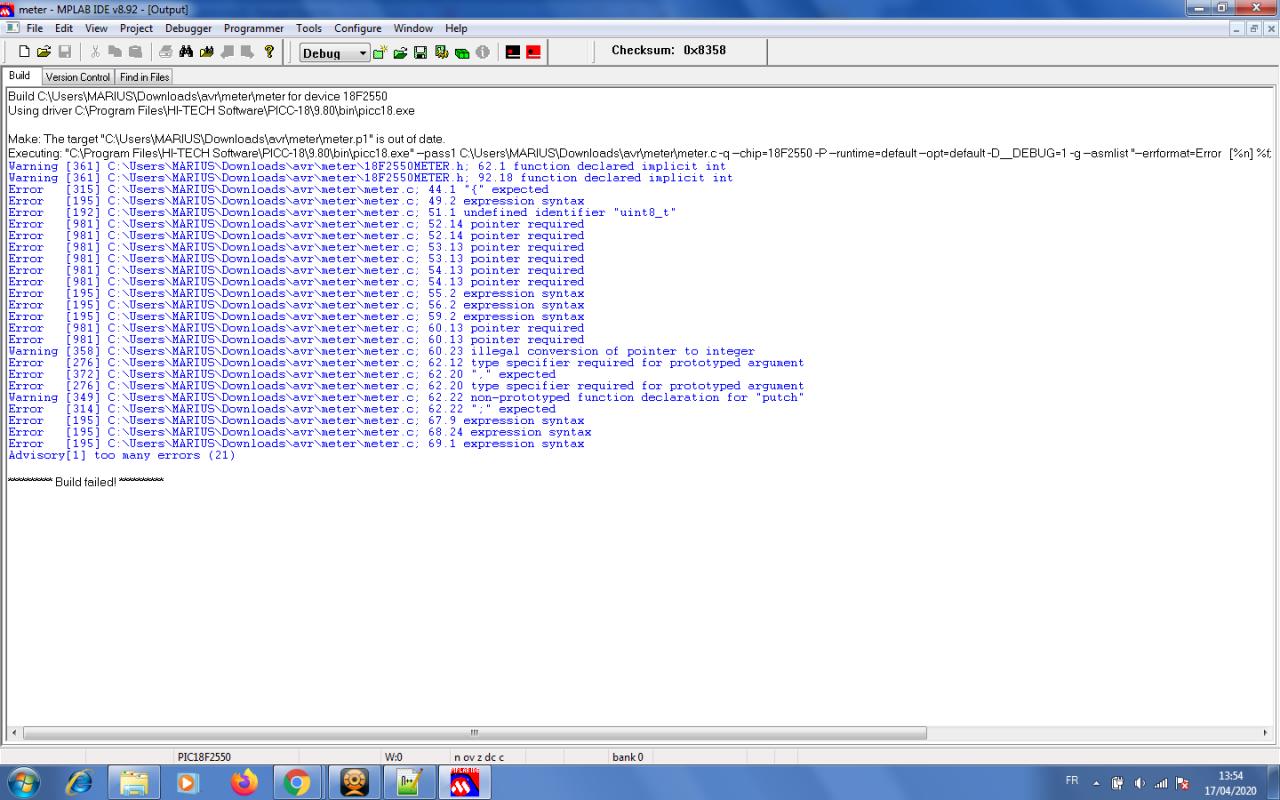Open the Debug build configuration dropdown
Viewport: 1280px width, 800px height.
pos(335,53)
